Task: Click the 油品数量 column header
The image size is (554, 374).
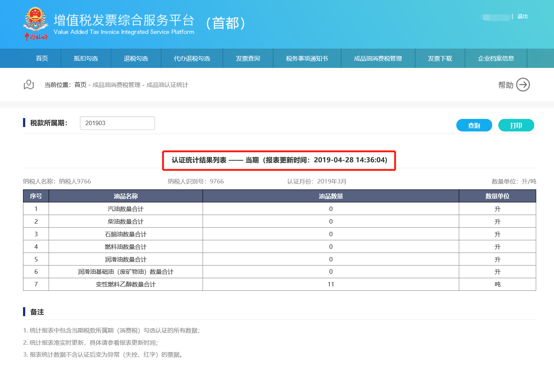Action: (331, 196)
